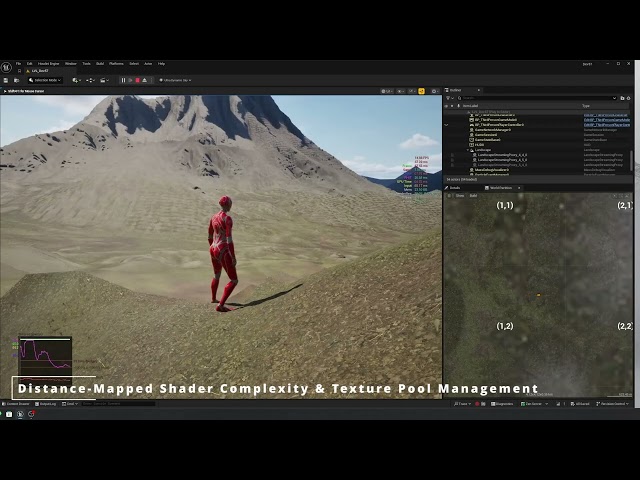This screenshot has height=480, width=640.
Task: Click the yellow player marker on minimap
Action: pos(539,295)
